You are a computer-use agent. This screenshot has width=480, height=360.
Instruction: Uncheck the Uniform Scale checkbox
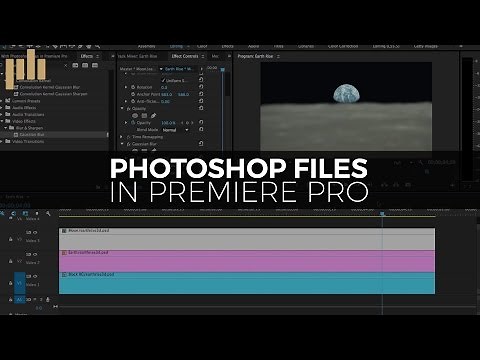coord(163,80)
